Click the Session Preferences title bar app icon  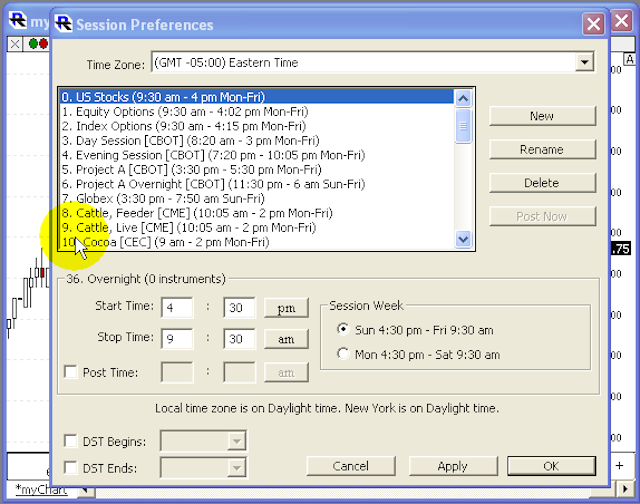[x=64, y=23]
